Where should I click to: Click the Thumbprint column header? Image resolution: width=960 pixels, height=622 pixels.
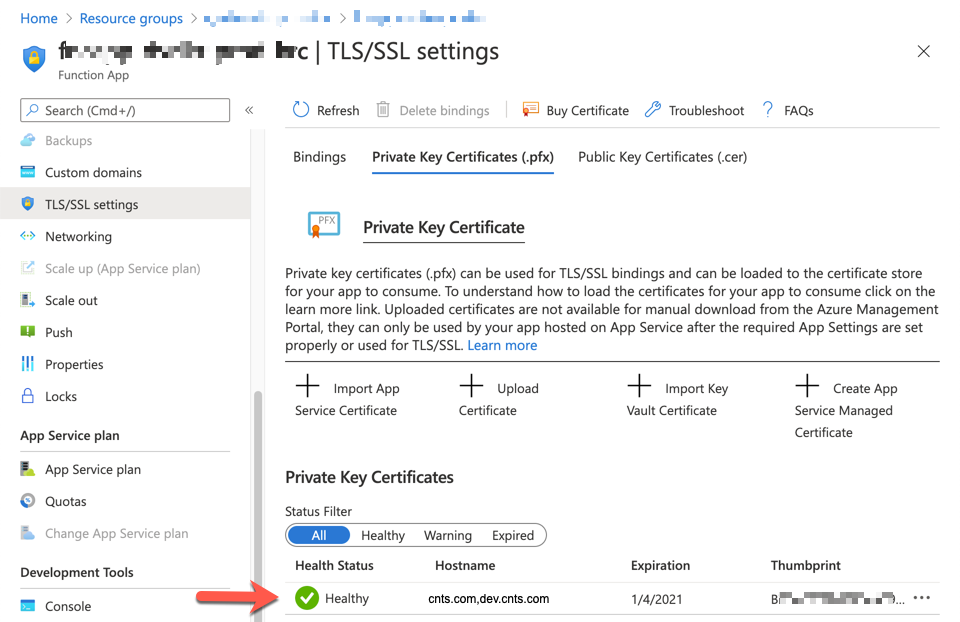(x=805, y=565)
